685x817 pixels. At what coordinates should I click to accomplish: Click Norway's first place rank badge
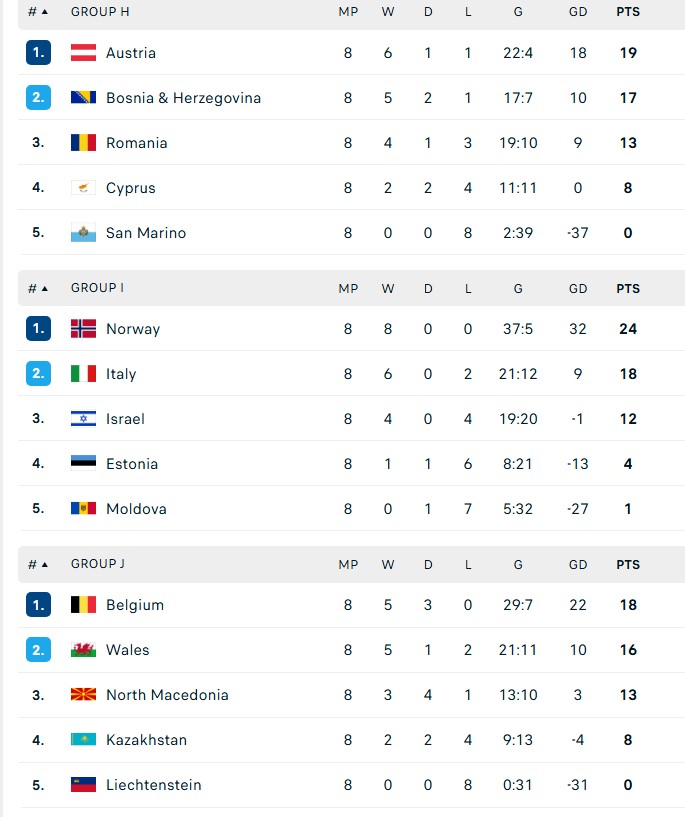(x=38, y=329)
